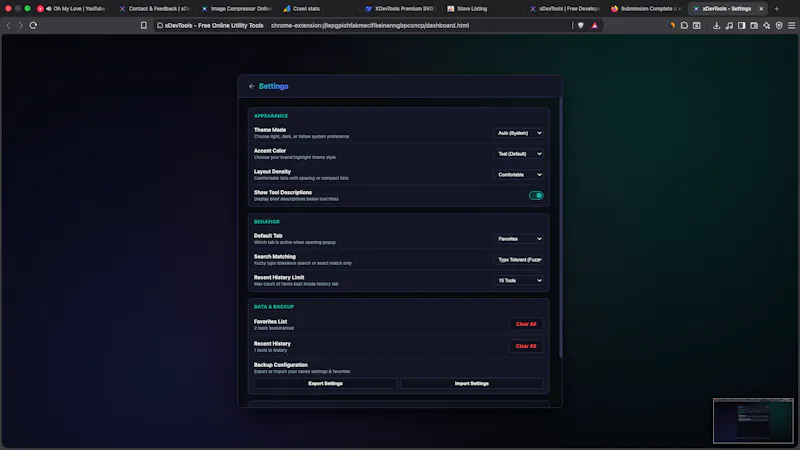Click the address bar URL field

tap(369, 25)
